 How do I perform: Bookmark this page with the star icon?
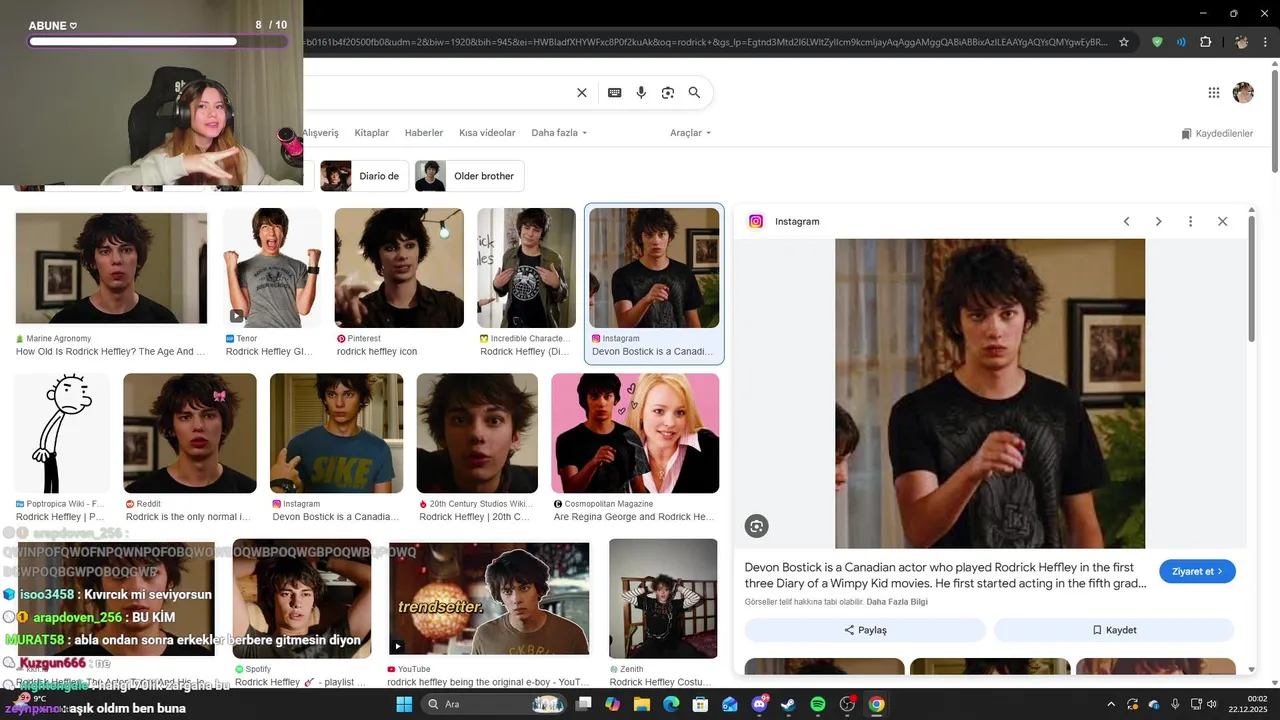[1124, 42]
